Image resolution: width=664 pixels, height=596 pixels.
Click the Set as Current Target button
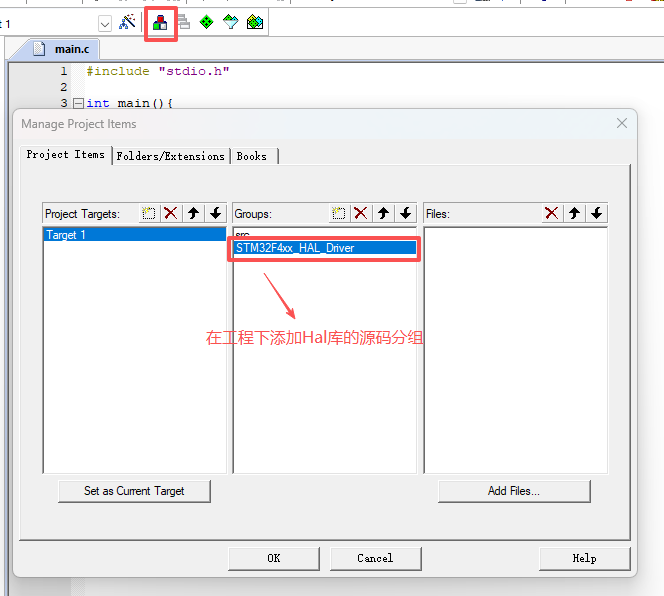(x=134, y=491)
